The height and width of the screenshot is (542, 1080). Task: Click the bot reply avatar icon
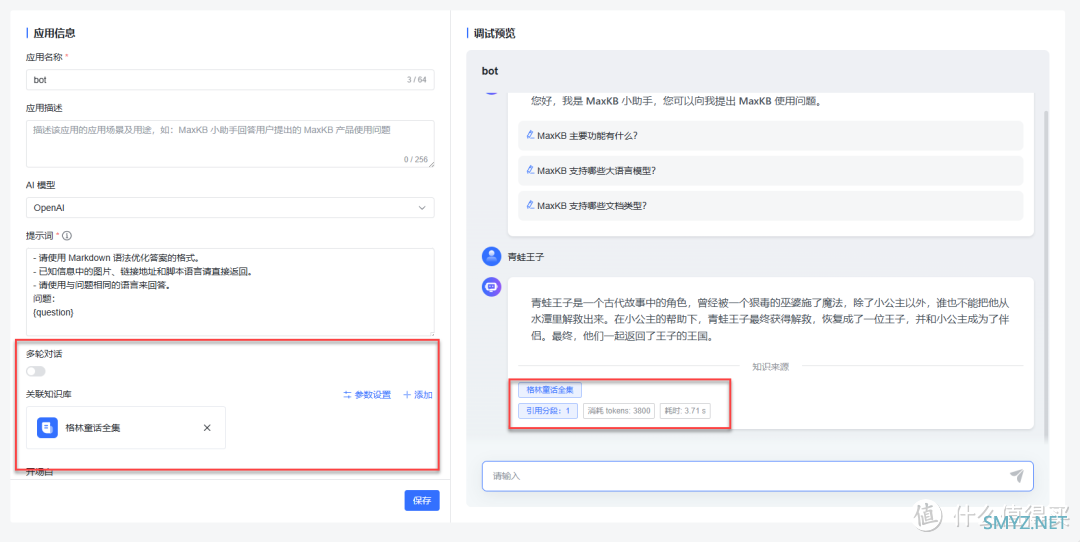[x=492, y=287]
